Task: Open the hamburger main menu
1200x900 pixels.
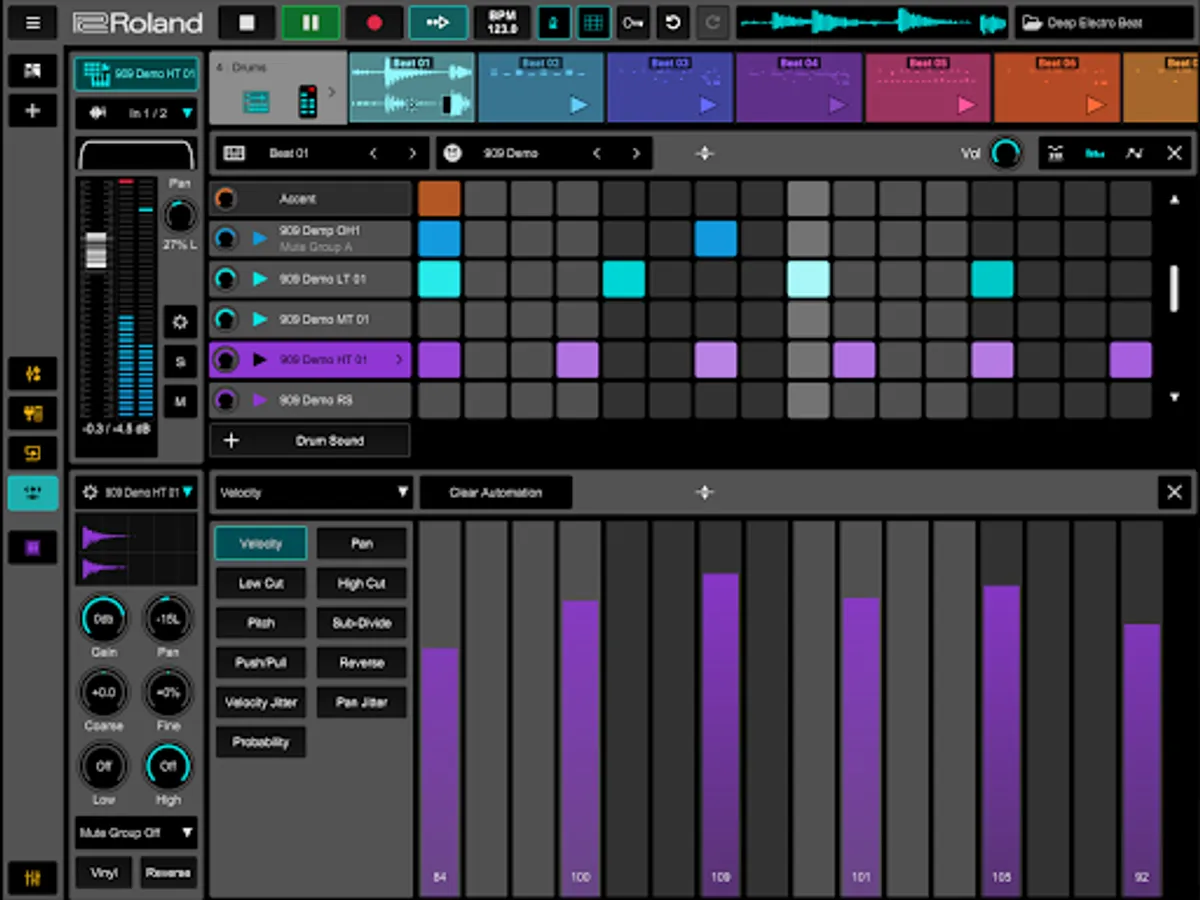Action: click(x=32, y=23)
